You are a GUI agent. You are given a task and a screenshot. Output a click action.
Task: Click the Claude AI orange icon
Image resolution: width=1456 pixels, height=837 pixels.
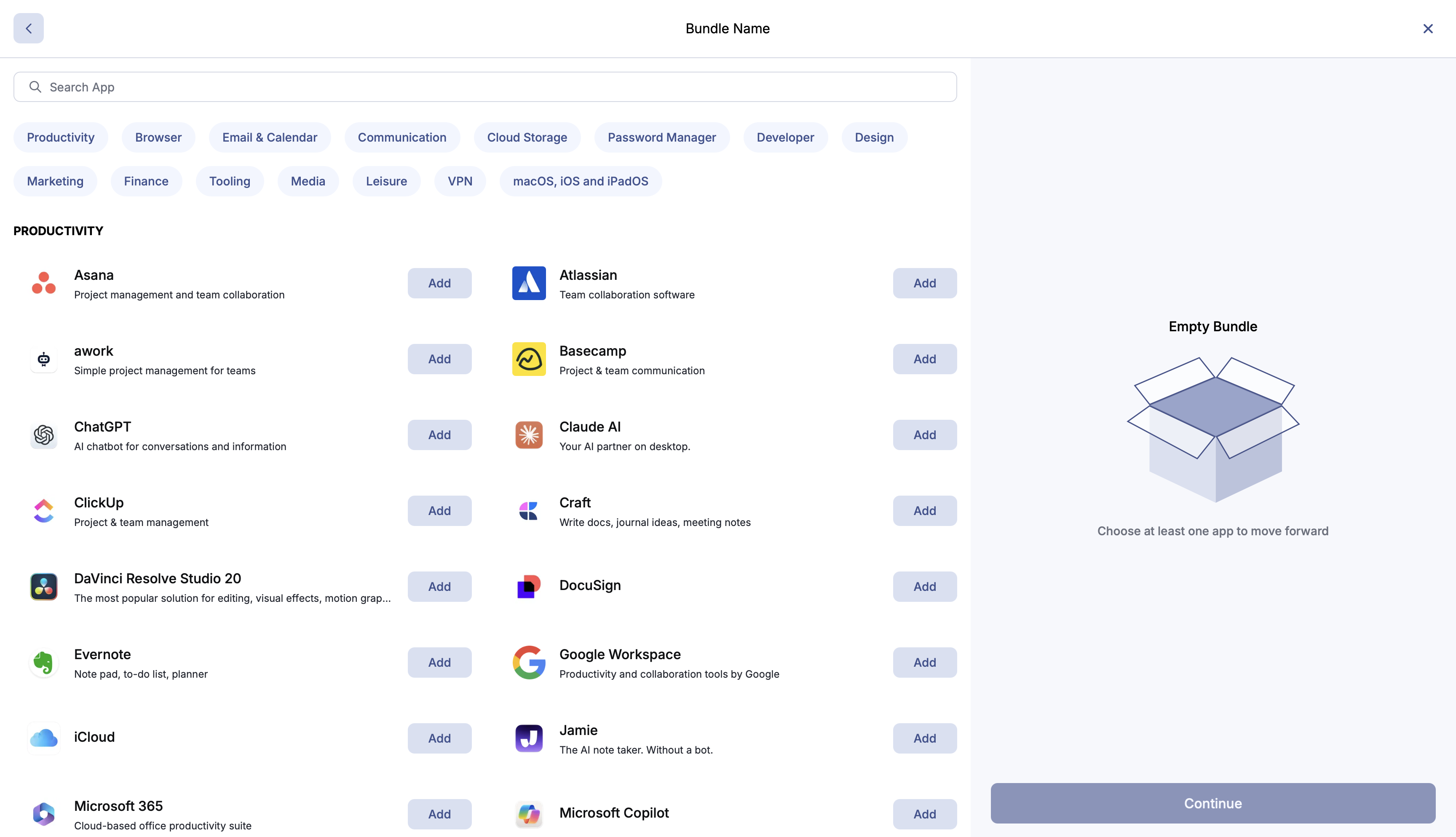tap(529, 435)
